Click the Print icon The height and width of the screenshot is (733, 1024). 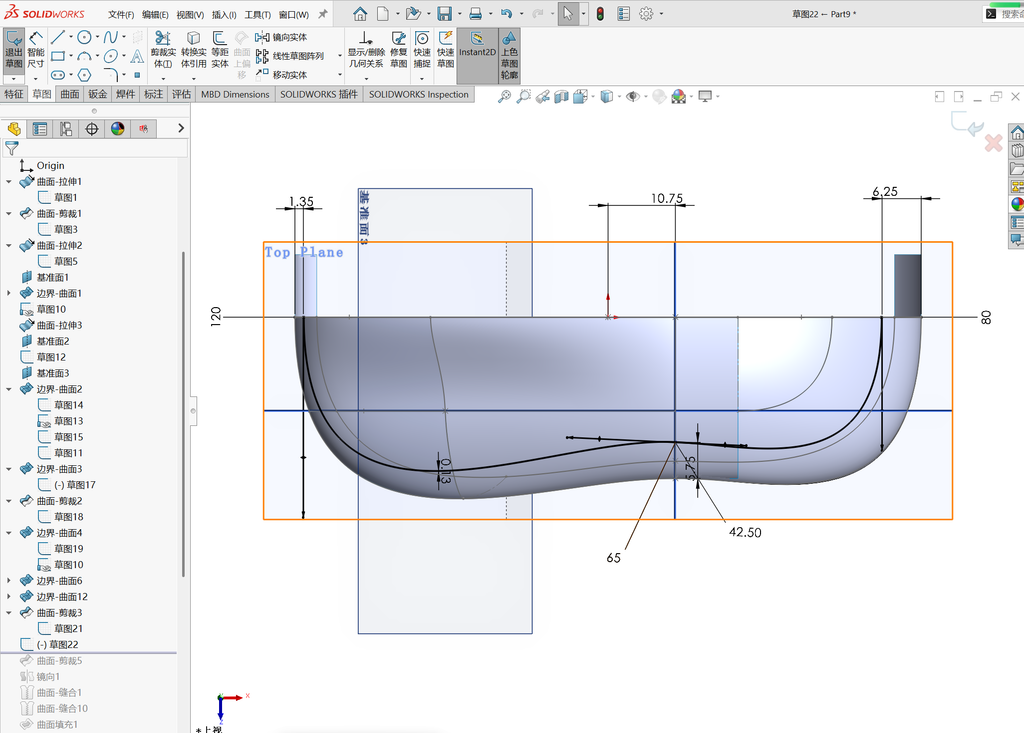[x=475, y=14]
